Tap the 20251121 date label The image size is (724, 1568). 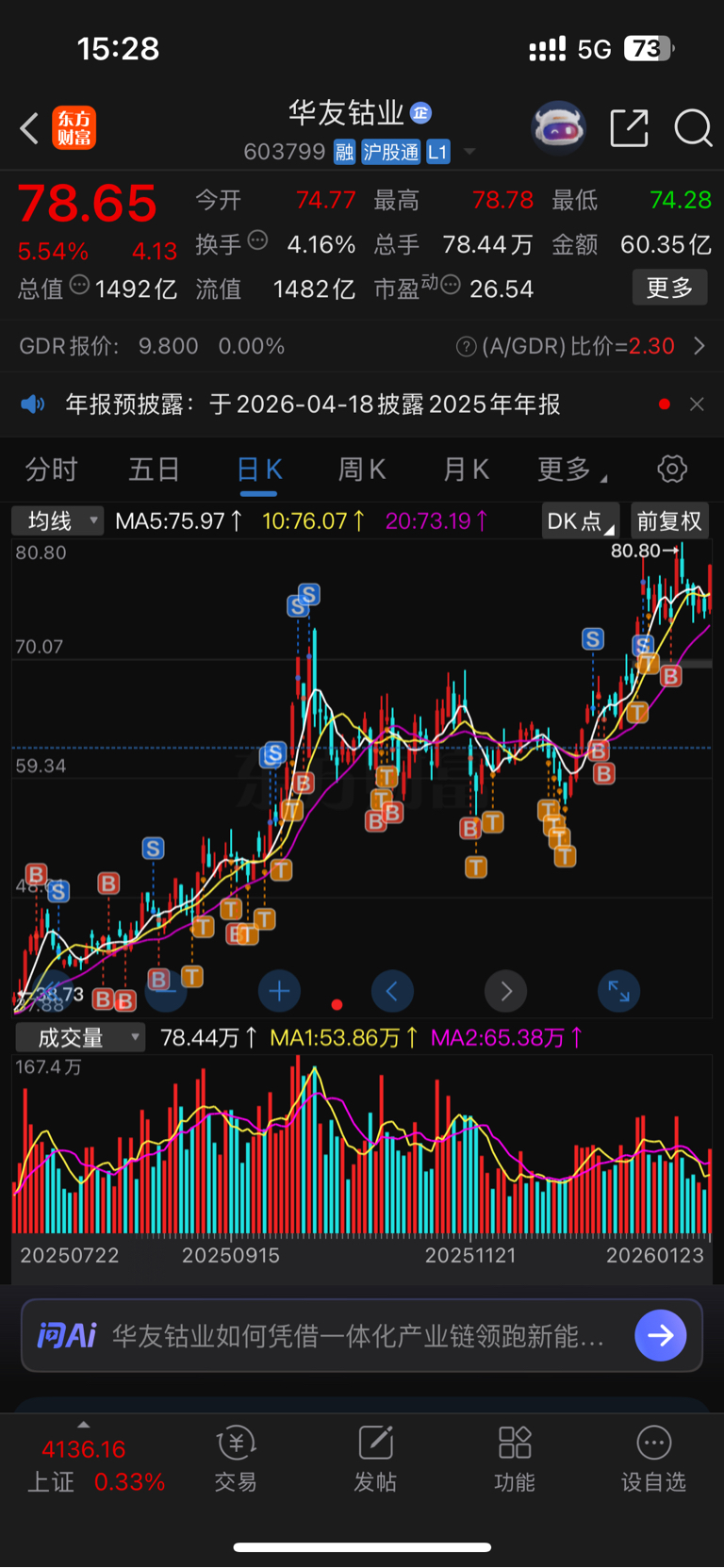pyautogui.click(x=470, y=1255)
